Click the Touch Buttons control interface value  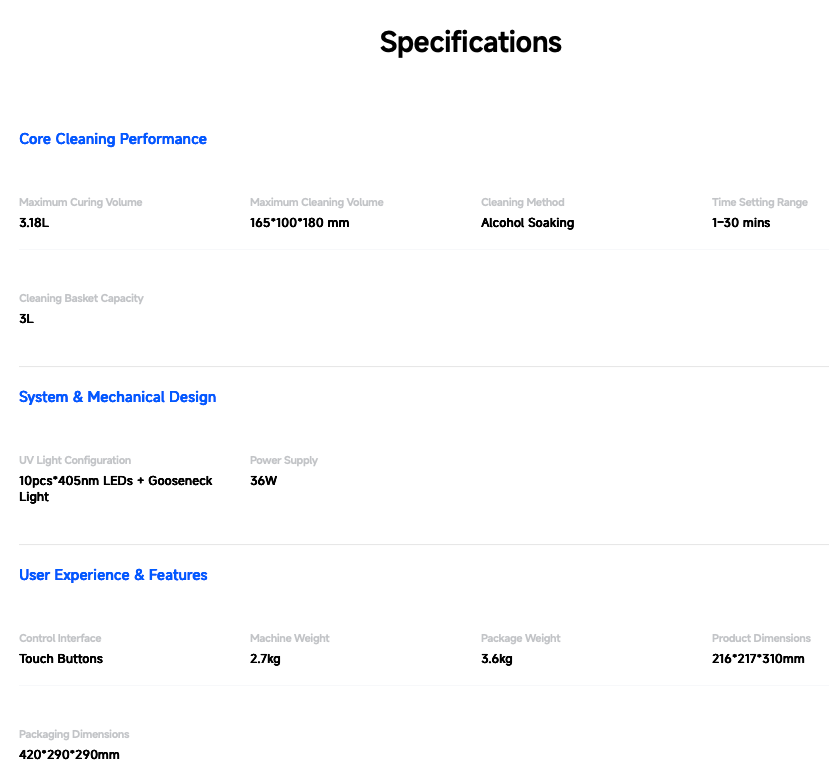coord(61,659)
